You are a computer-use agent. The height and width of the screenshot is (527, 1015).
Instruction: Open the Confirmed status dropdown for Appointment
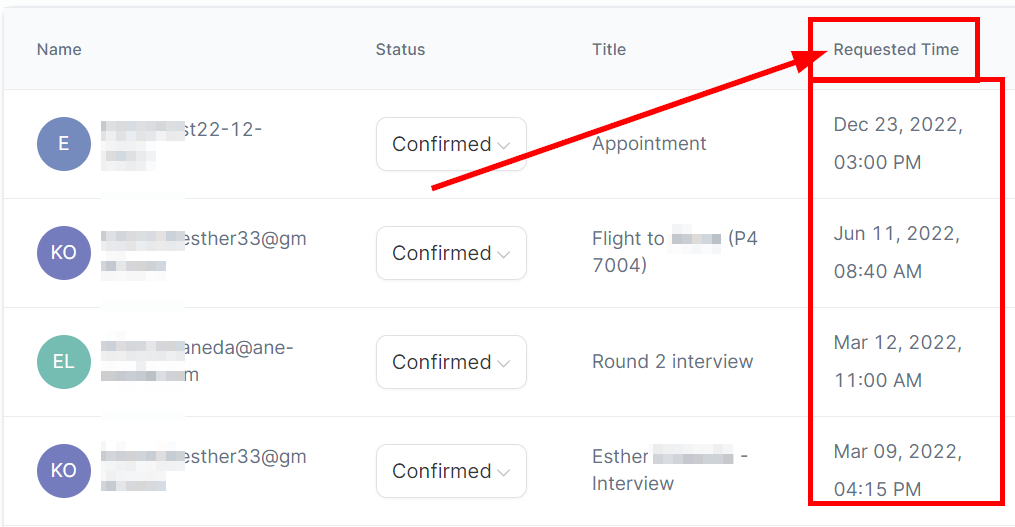tap(451, 144)
